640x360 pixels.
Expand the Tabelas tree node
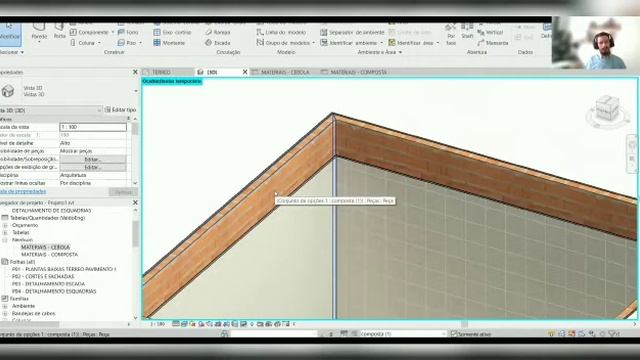click(5, 233)
